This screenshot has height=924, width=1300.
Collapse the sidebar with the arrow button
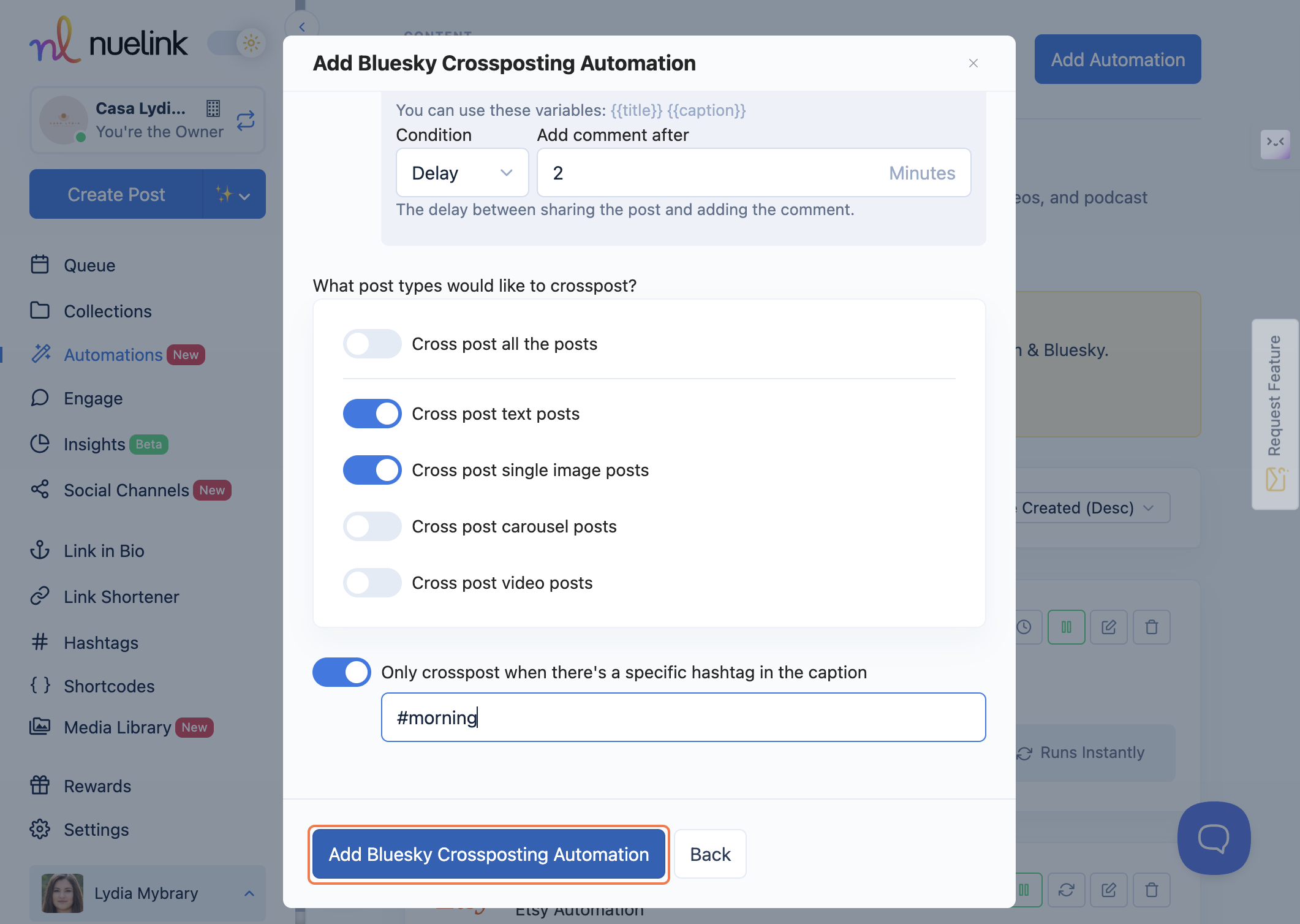302,26
